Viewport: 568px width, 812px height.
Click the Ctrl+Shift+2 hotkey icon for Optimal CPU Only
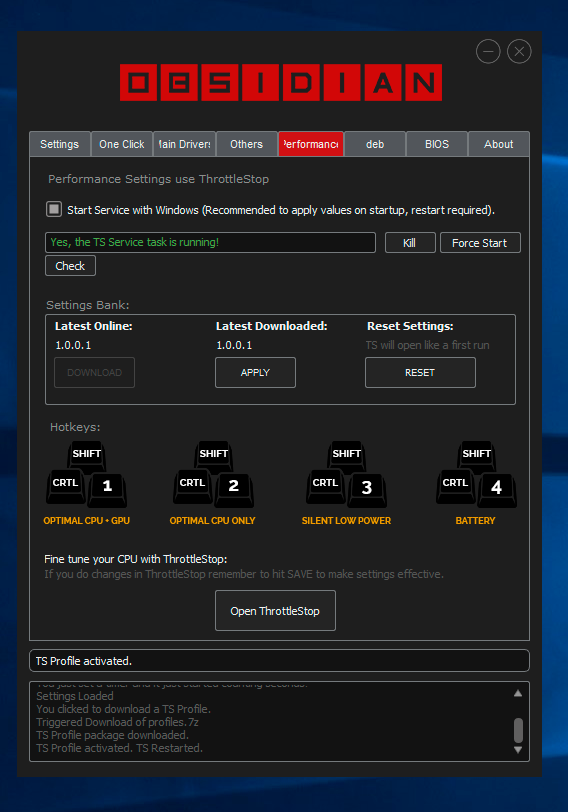(213, 474)
